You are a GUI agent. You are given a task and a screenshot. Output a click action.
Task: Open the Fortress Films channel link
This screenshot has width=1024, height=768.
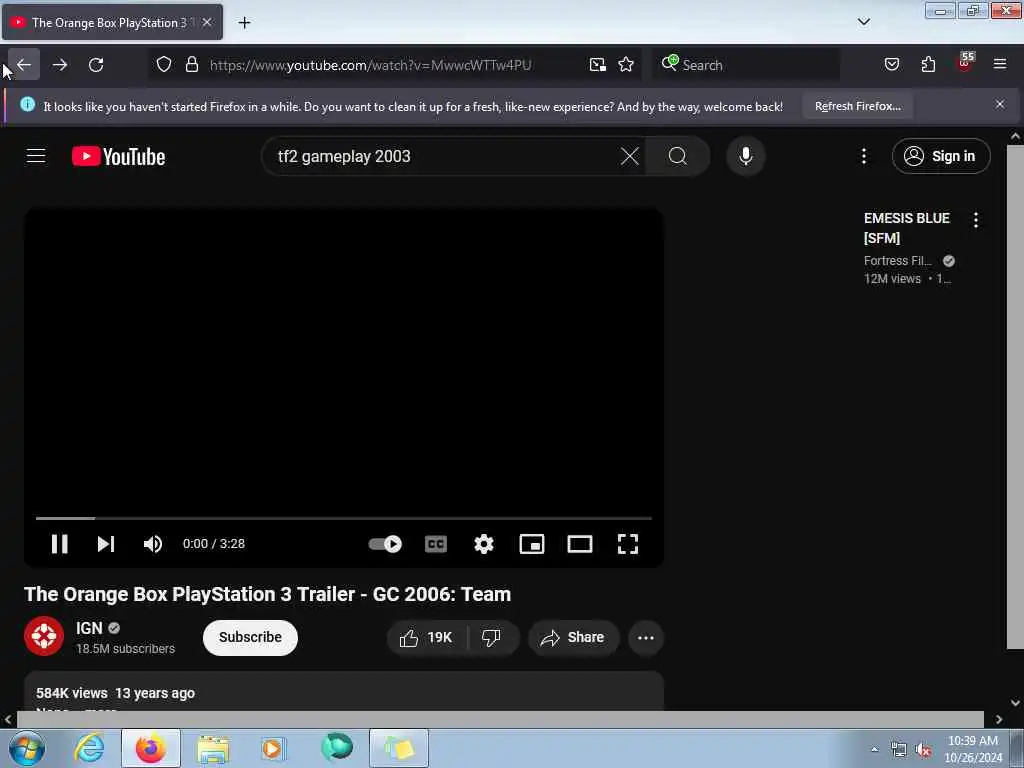click(898, 261)
